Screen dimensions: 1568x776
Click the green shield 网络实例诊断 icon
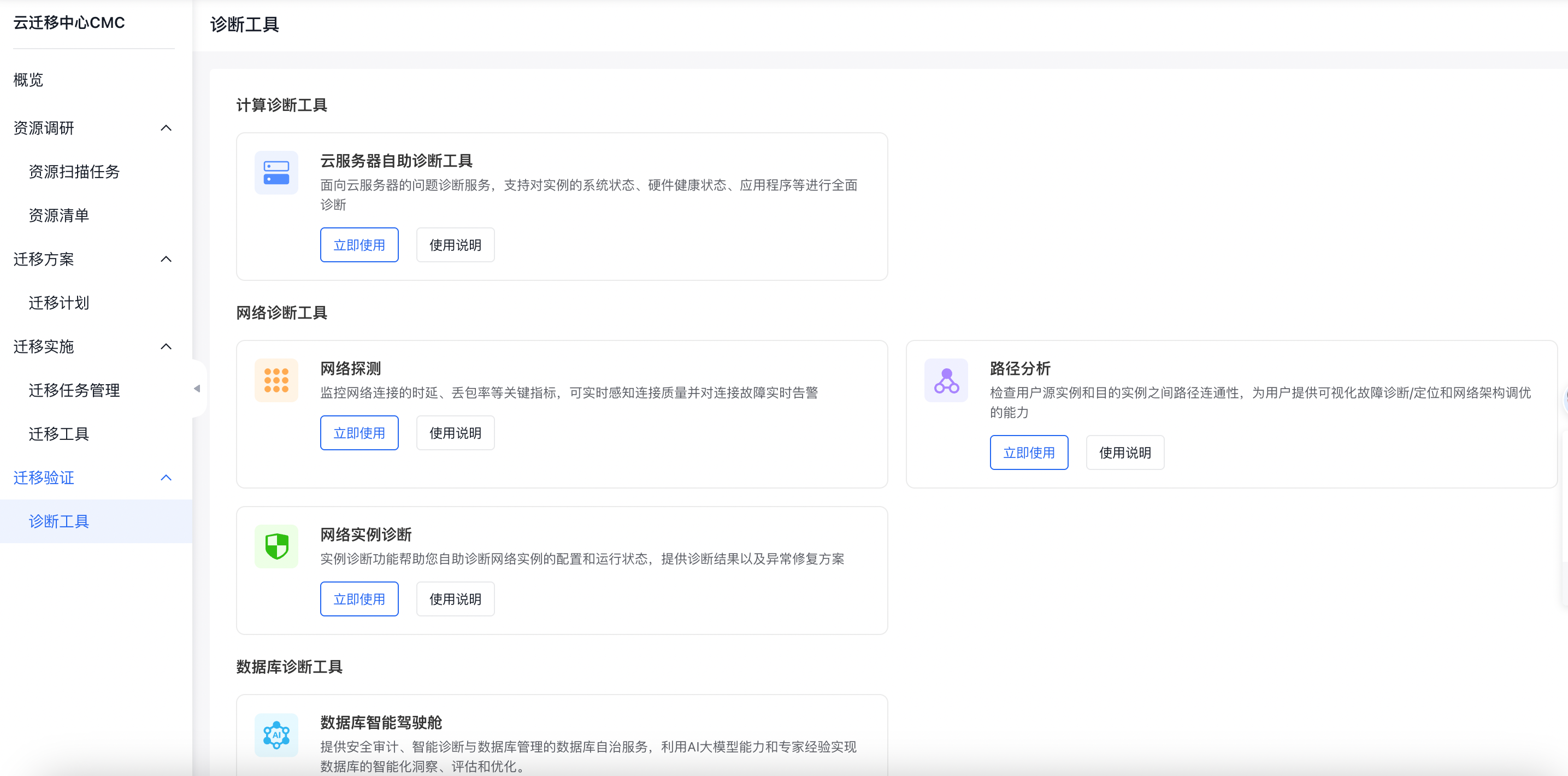276,546
